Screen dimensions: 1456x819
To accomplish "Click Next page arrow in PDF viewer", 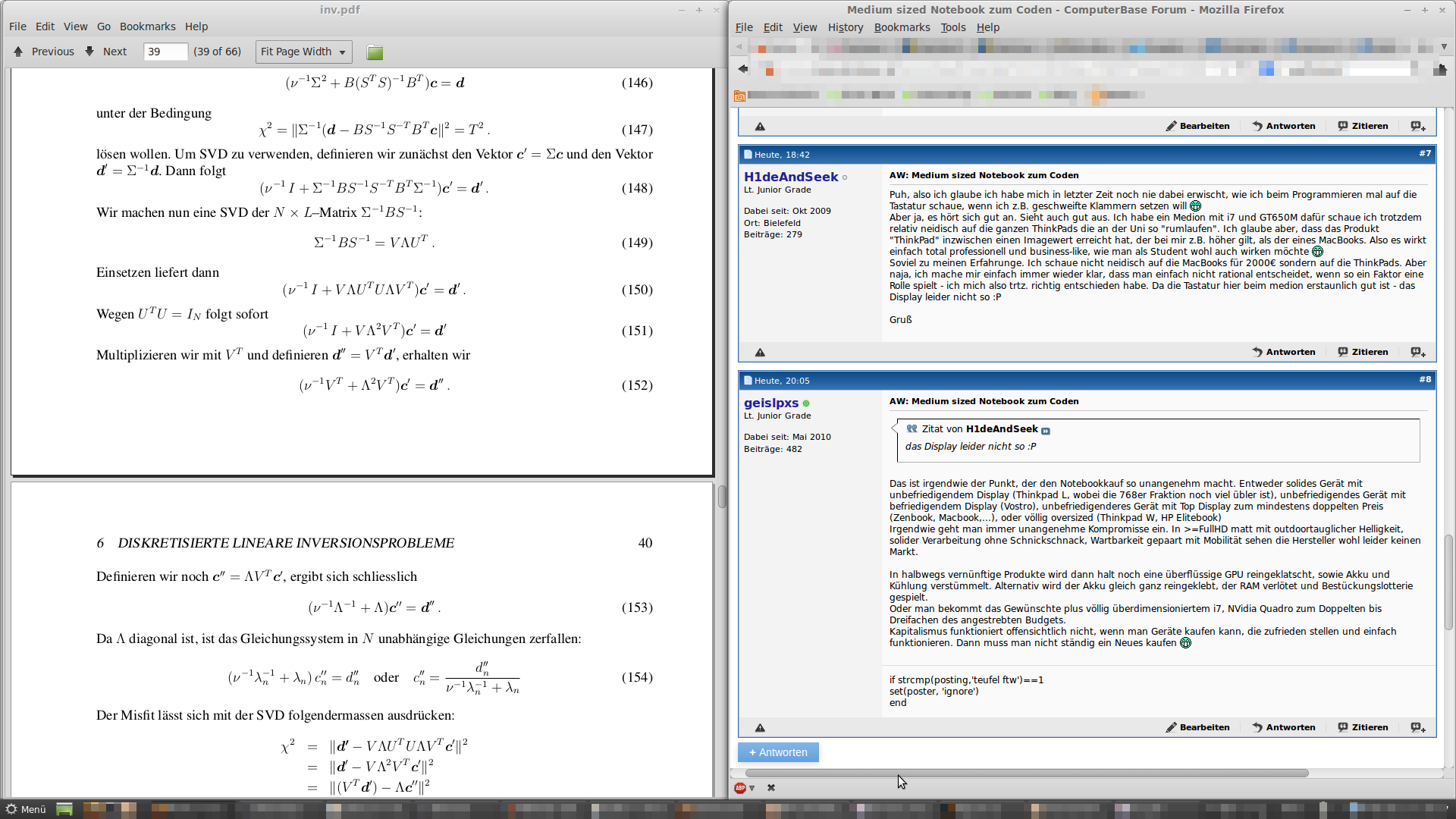I will pos(89,52).
